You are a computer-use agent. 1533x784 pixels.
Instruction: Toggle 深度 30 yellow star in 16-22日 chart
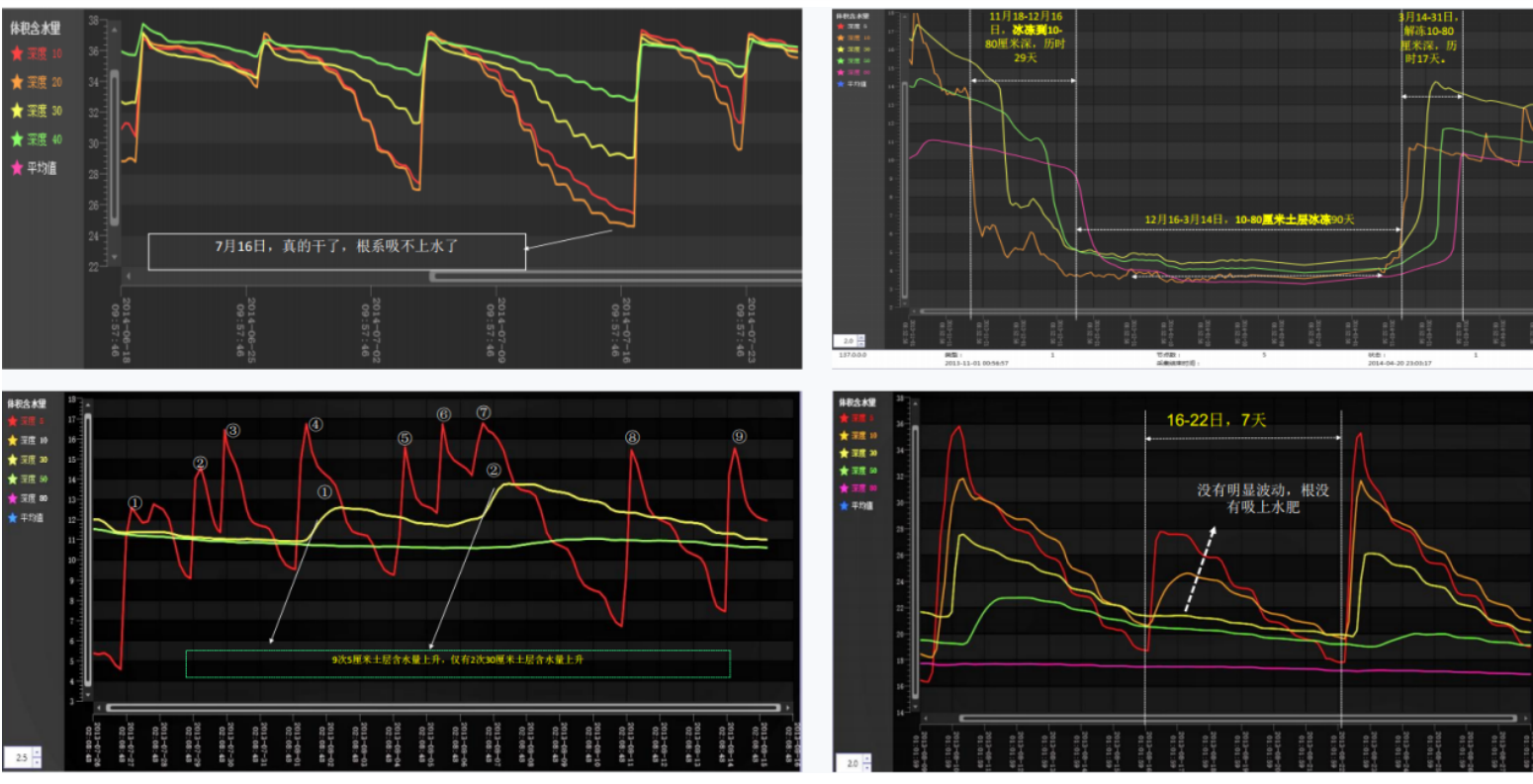tap(844, 453)
